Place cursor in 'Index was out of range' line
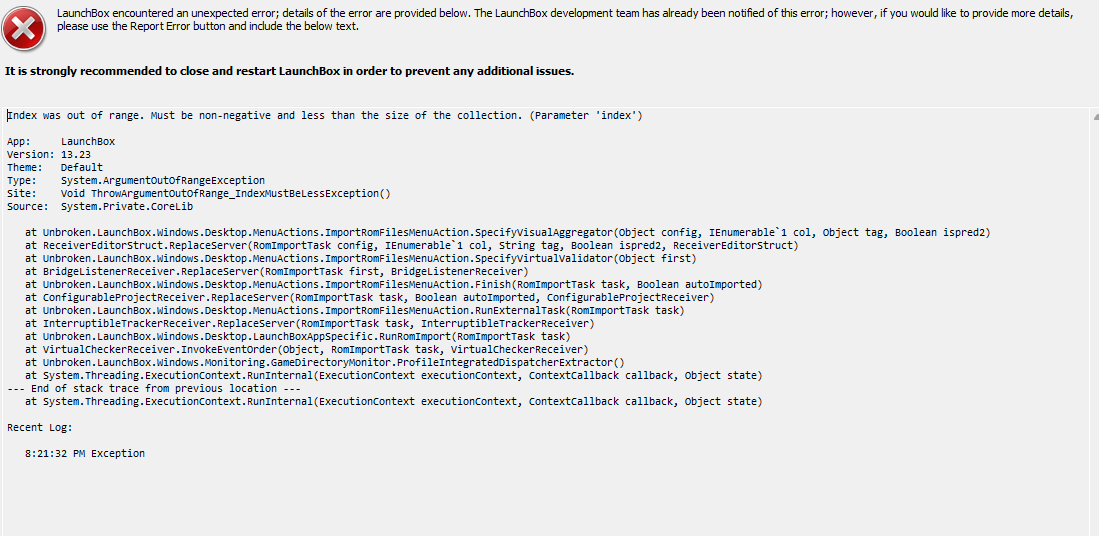The width and height of the screenshot is (1099, 536). click(325, 116)
